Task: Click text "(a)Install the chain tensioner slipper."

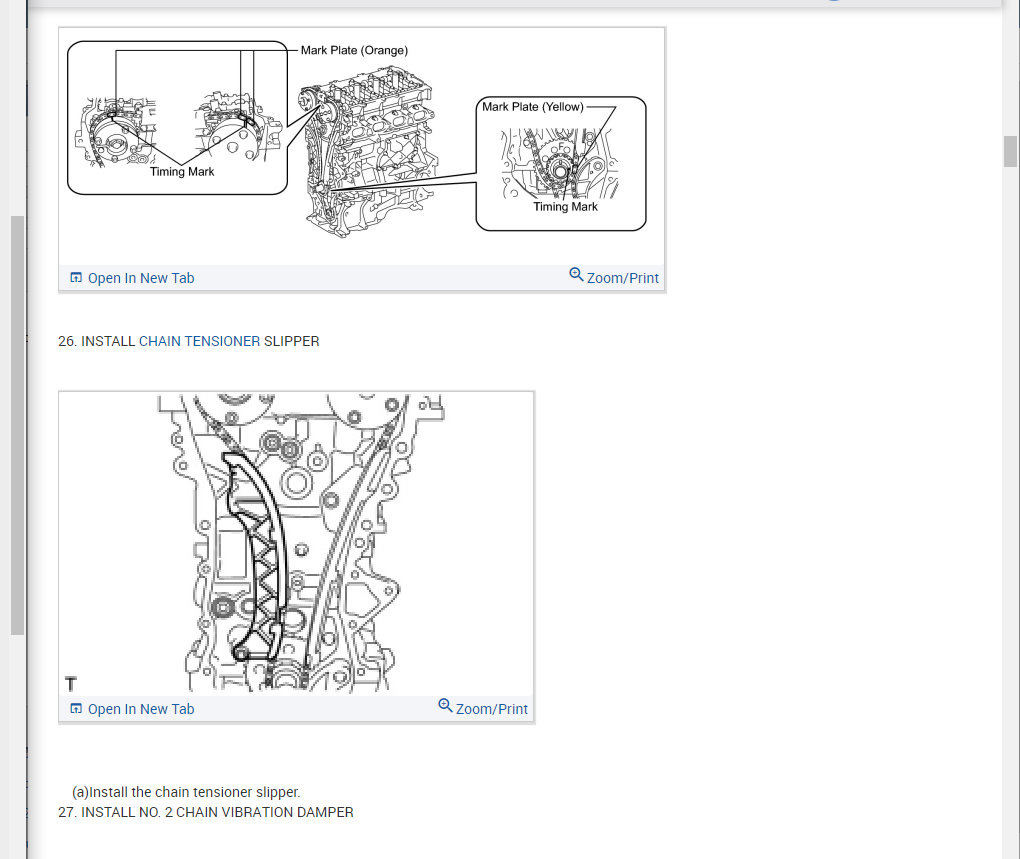Action: (x=186, y=792)
